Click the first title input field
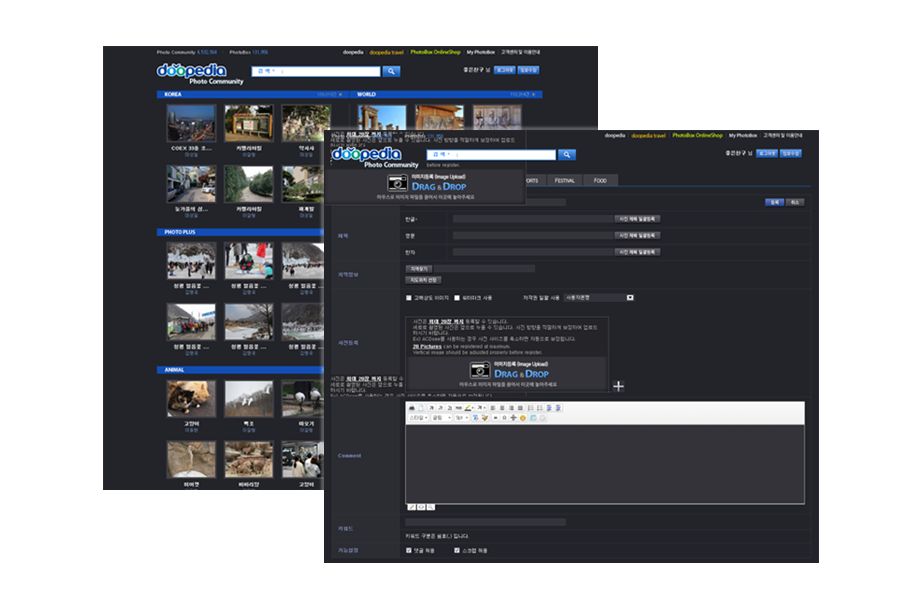Screen dimensions: 923x609 [533, 219]
